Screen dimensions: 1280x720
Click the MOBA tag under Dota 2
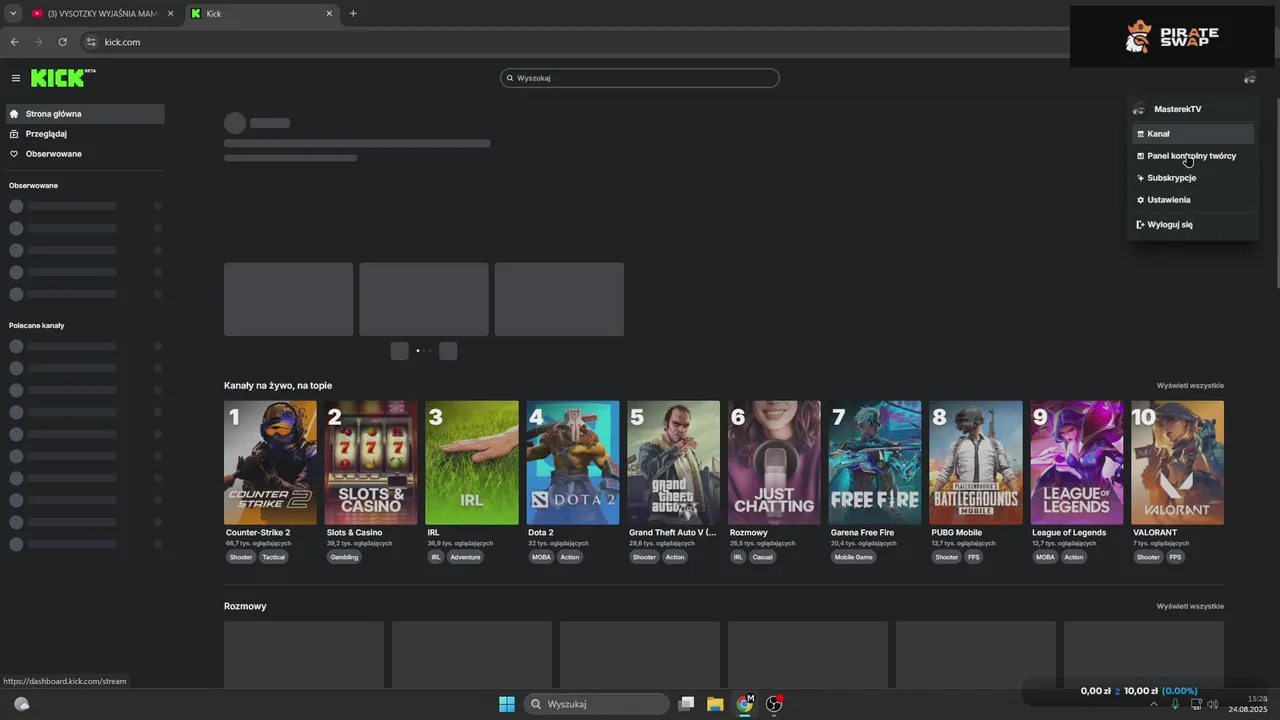click(541, 557)
